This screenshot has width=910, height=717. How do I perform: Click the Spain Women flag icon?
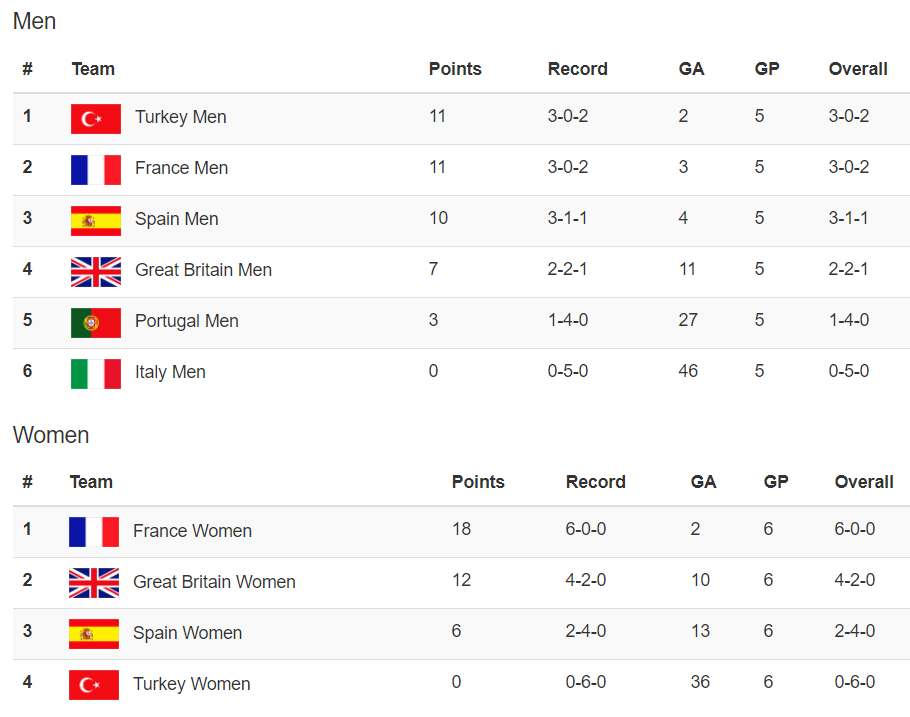tap(94, 634)
